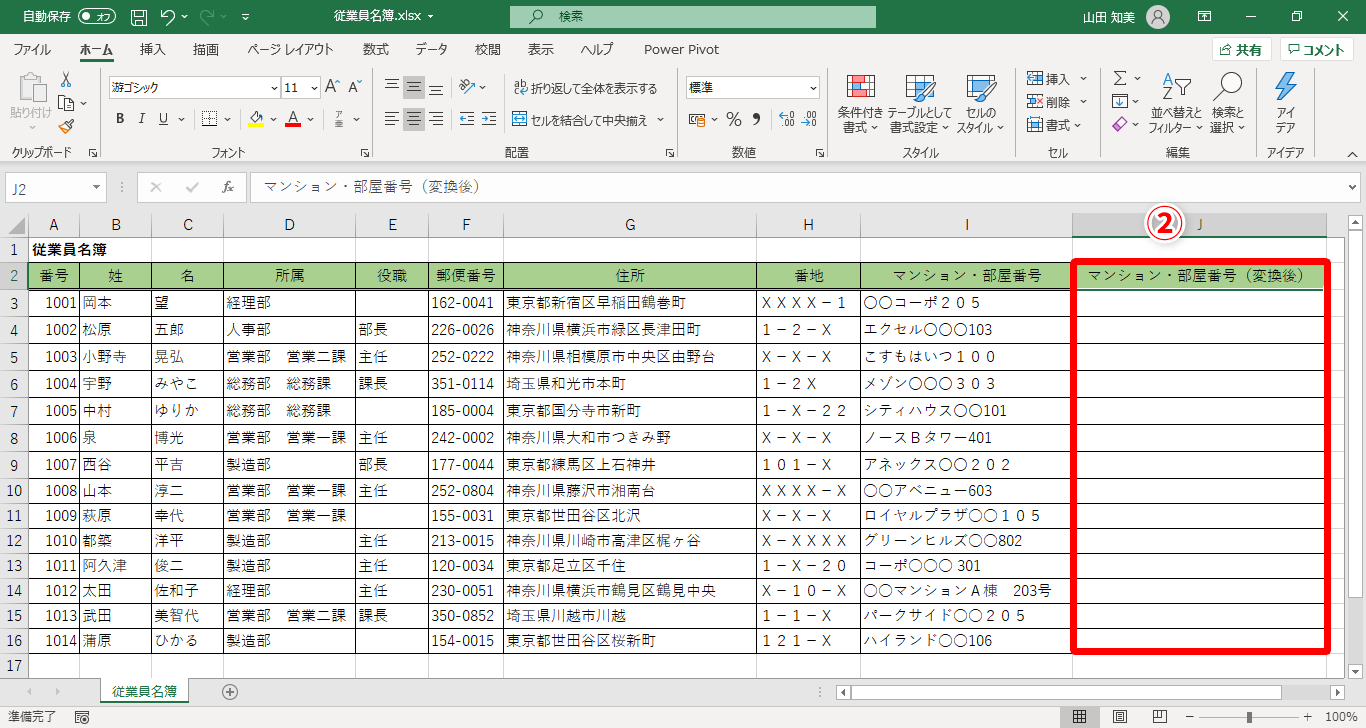Save the workbook with the floppy disk icon

pos(139,17)
